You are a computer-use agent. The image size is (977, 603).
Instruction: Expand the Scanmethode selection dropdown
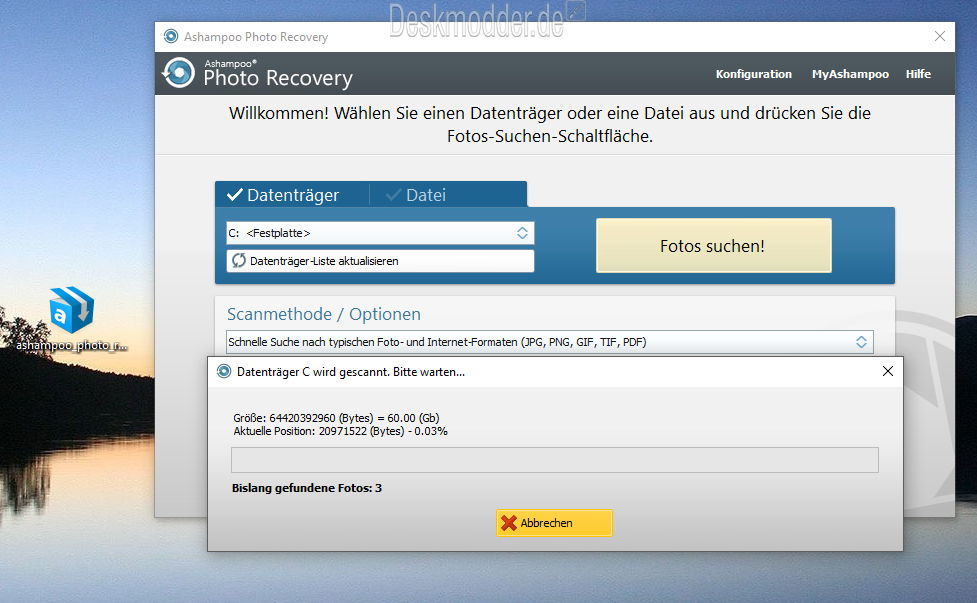point(549,342)
